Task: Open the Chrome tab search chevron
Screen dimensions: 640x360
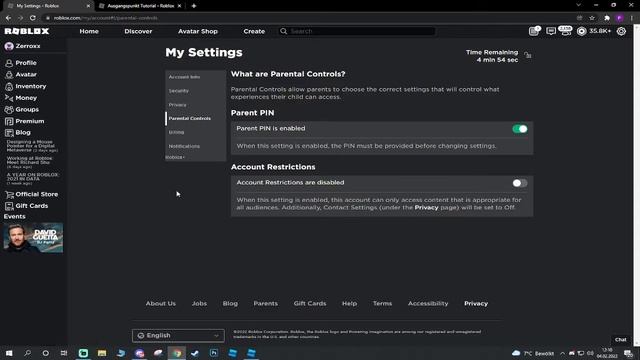Action: [578, 5]
